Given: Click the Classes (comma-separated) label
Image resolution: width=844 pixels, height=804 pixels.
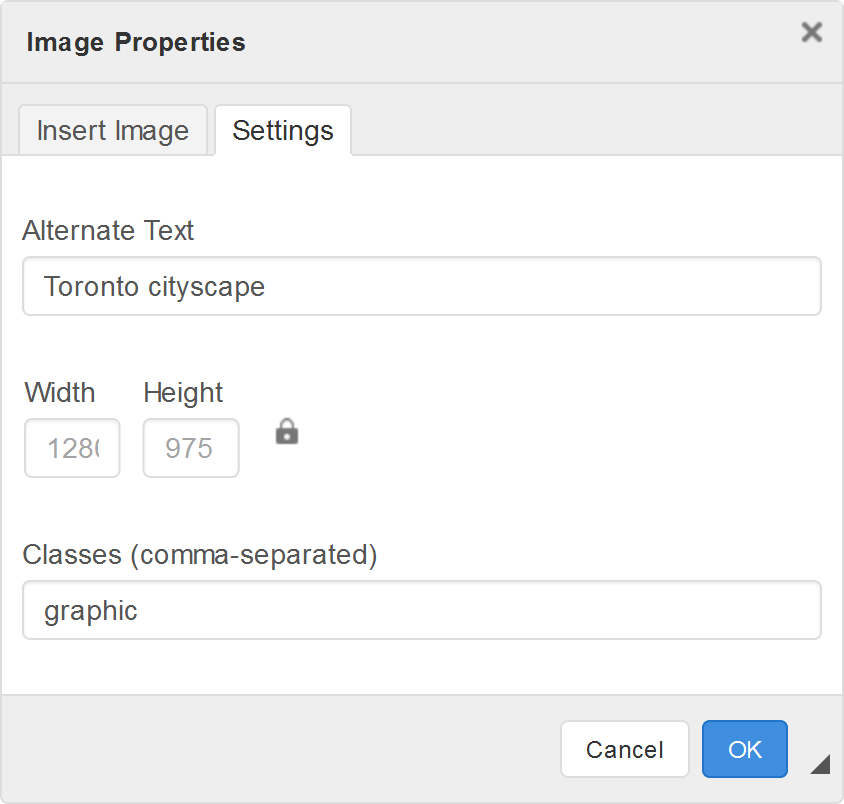Looking at the screenshot, I should (x=200, y=555).
